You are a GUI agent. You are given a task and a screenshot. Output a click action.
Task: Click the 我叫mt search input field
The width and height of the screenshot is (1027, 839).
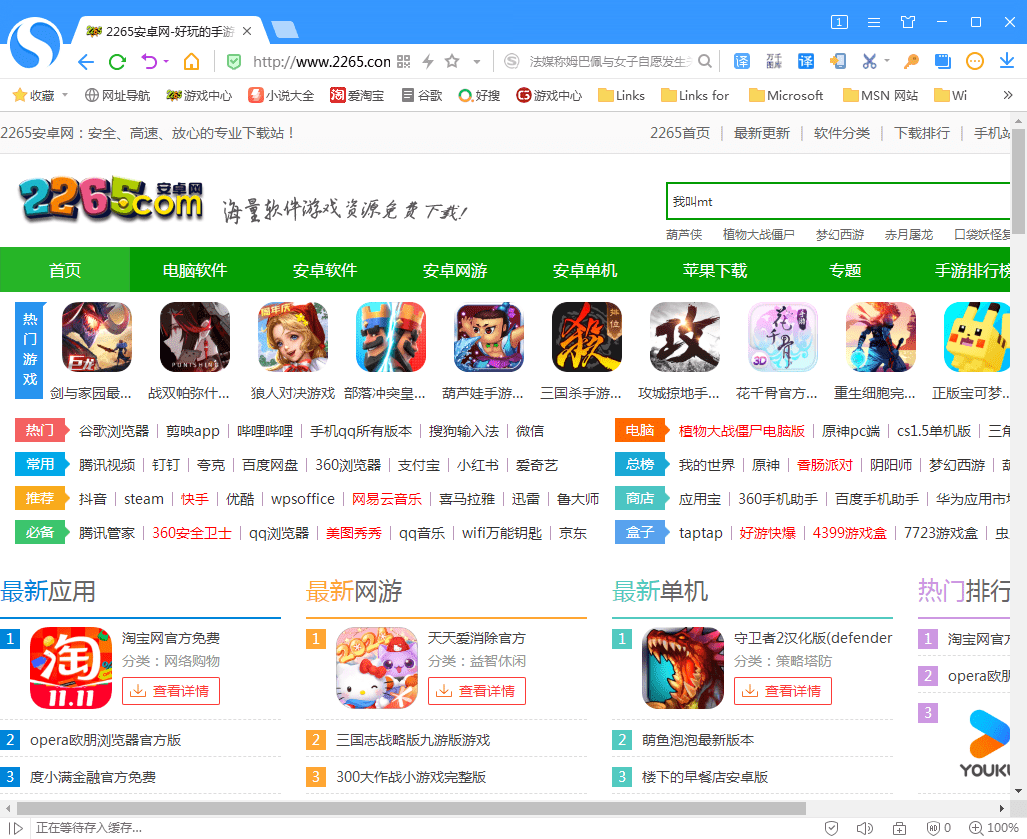pyautogui.click(x=840, y=201)
